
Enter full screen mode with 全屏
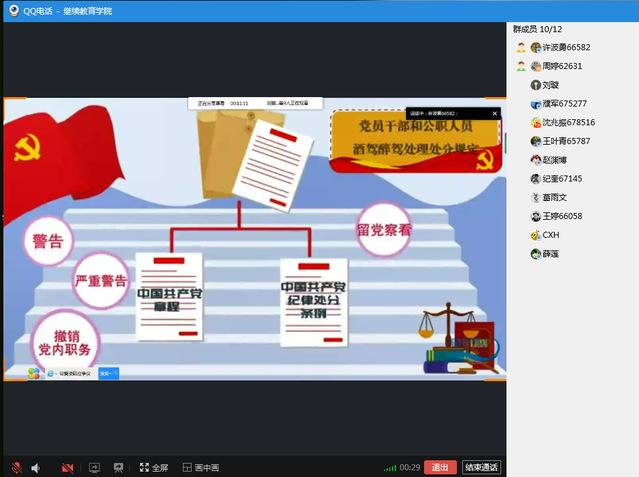click(x=153, y=467)
